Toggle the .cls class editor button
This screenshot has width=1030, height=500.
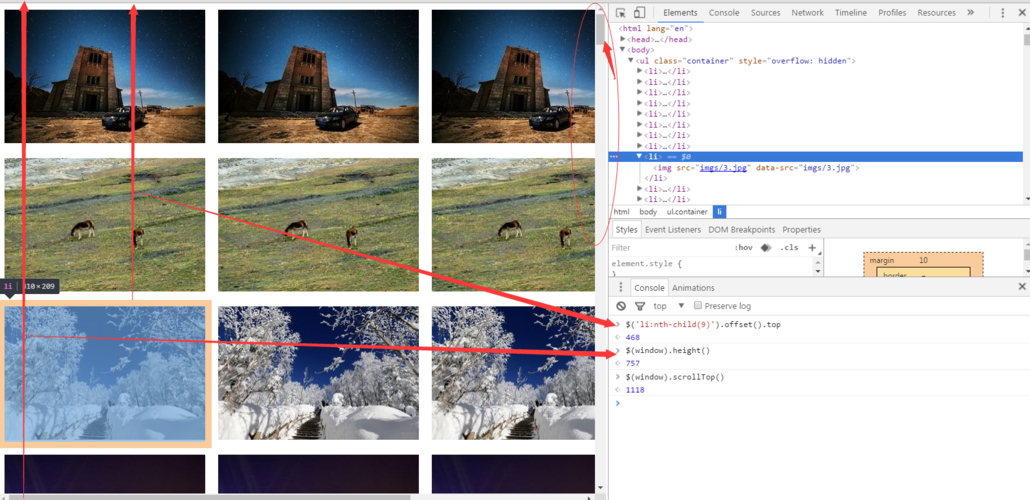[789, 248]
